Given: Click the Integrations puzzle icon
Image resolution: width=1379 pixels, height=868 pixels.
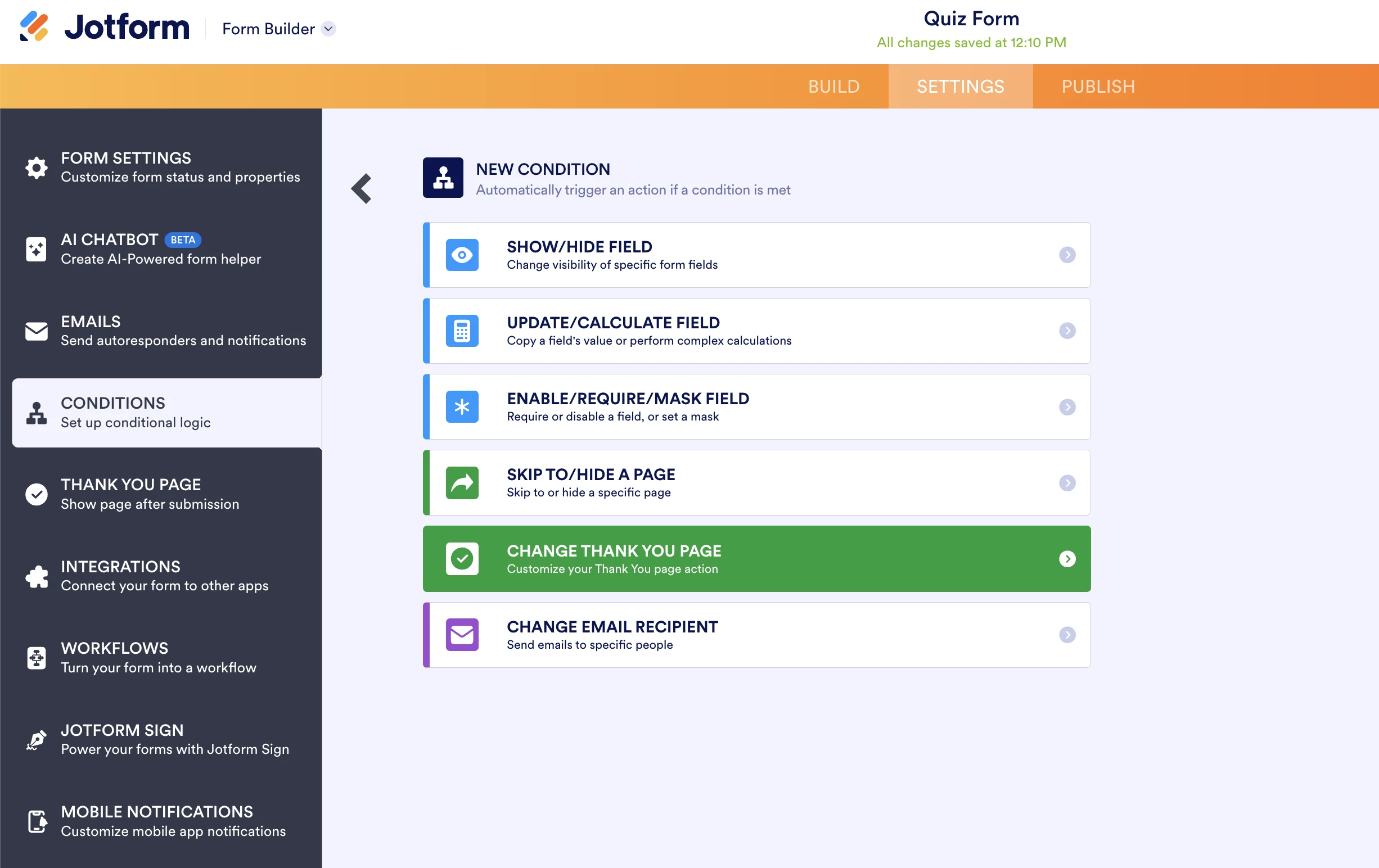Looking at the screenshot, I should (36, 576).
